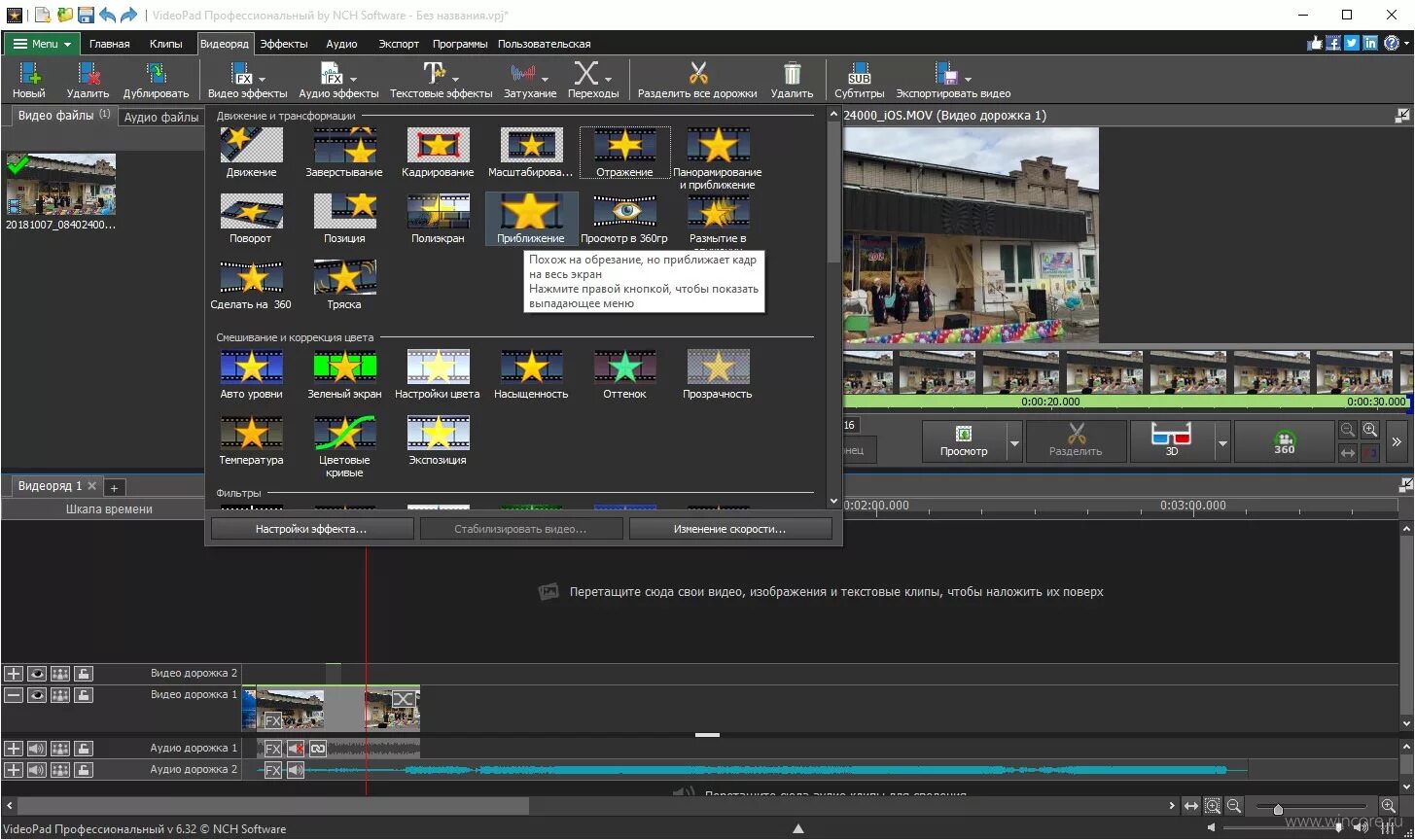Expand the Переходы dropdown arrow
The width and height of the screenshot is (1415, 840).
point(609,79)
